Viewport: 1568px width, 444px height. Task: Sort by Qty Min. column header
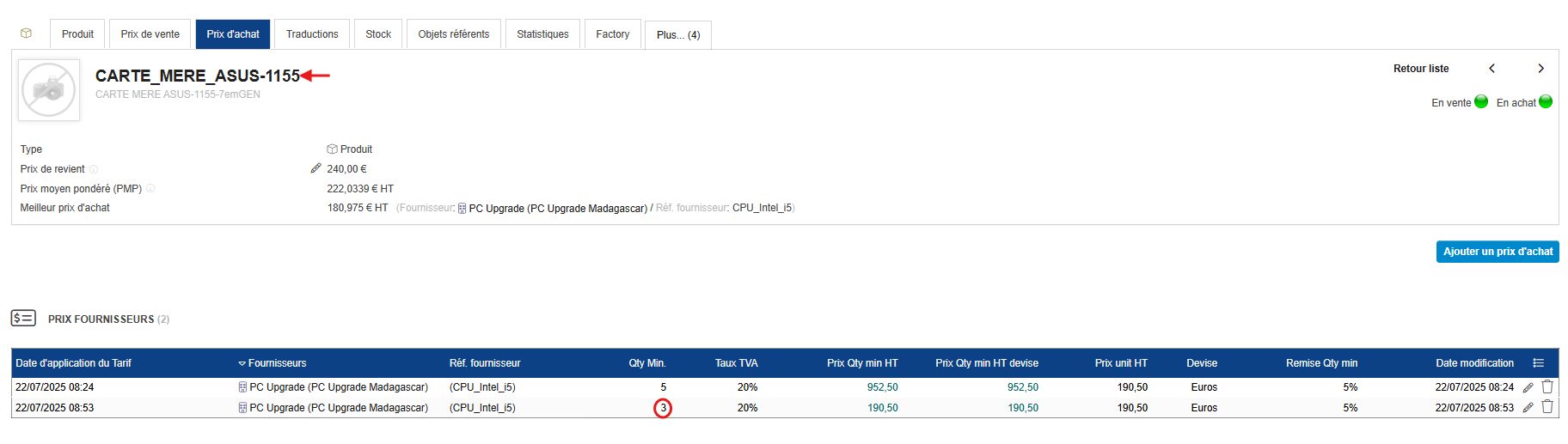[647, 363]
